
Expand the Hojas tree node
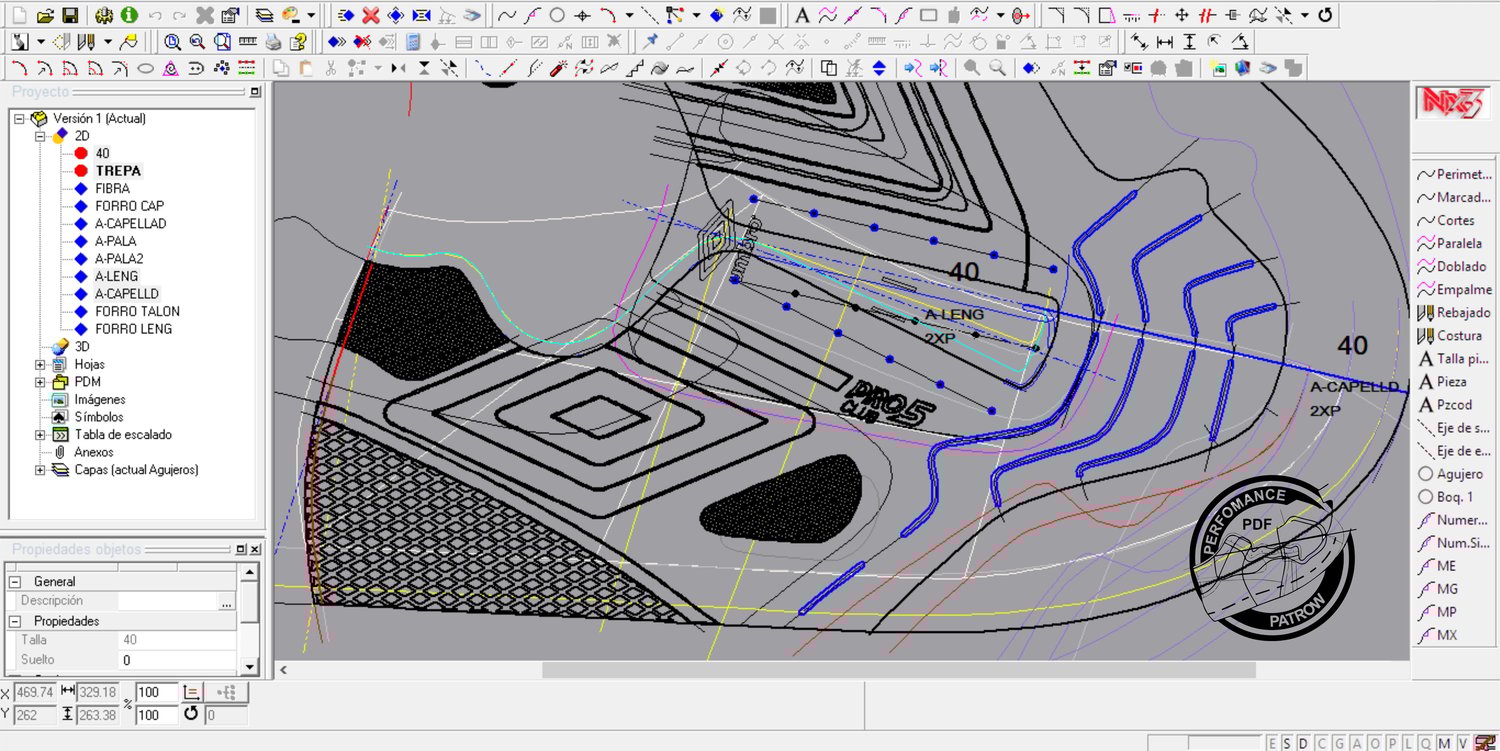[x=41, y=364]
